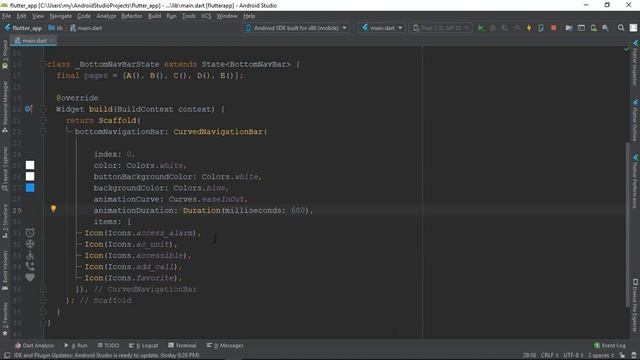Toggle tool window bars icon in status bar corner
Viewport: 640px width, 360px height.
[7, 355]
